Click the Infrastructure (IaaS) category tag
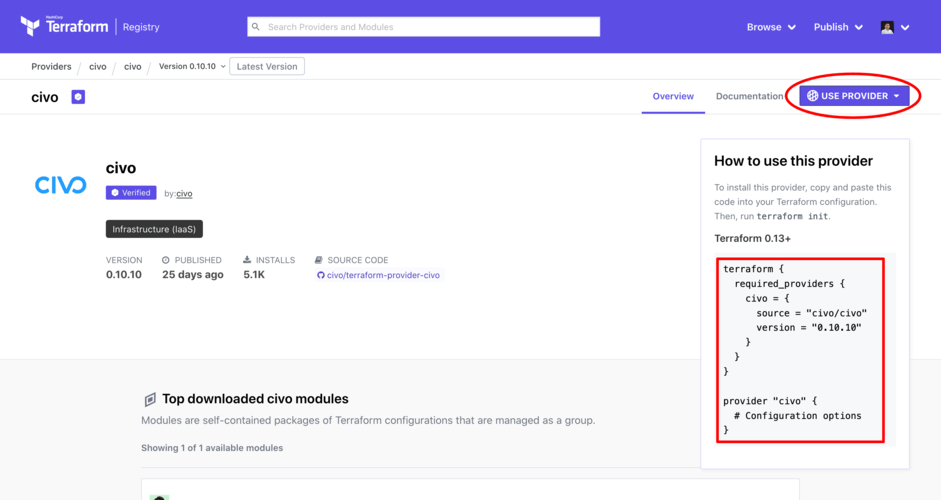 (x=154, y=229)
